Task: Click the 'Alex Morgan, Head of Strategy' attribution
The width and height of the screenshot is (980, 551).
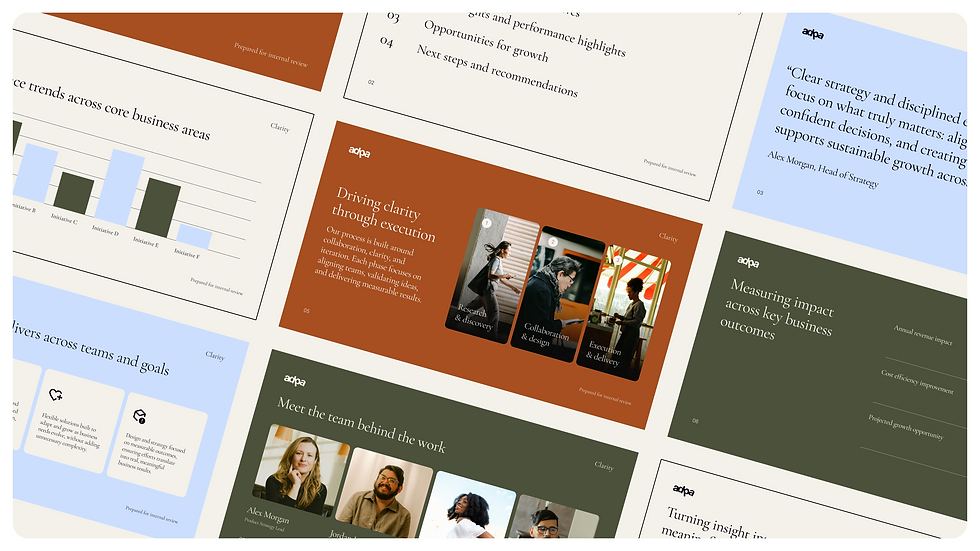Action: click(x=823, y=169)
